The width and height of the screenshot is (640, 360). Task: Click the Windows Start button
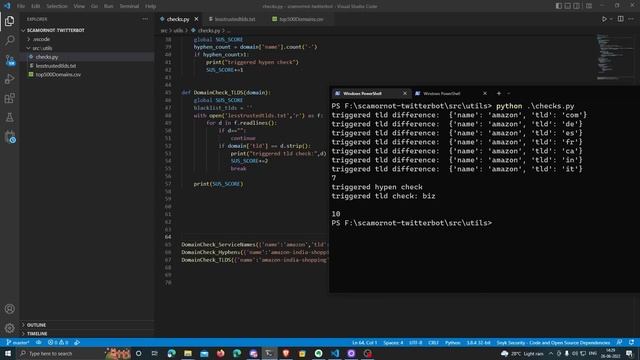(x=7, y=353)
